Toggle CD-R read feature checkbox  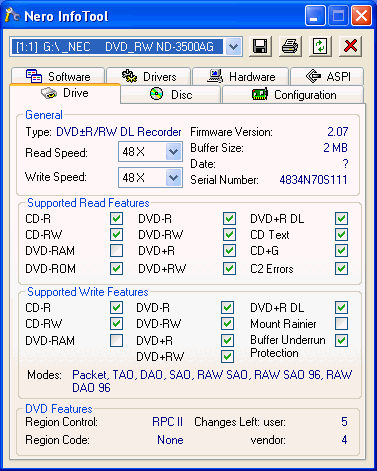pyautogui.click(x=116, y=219)
